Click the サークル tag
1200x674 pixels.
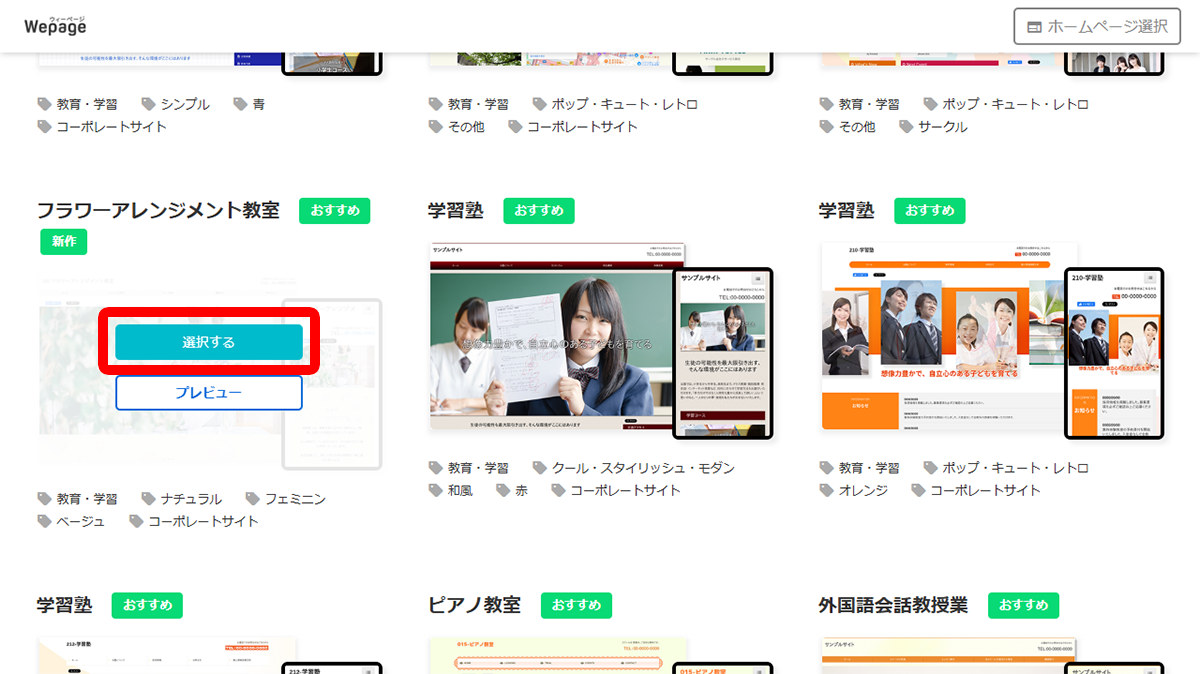tap(943, 127)
